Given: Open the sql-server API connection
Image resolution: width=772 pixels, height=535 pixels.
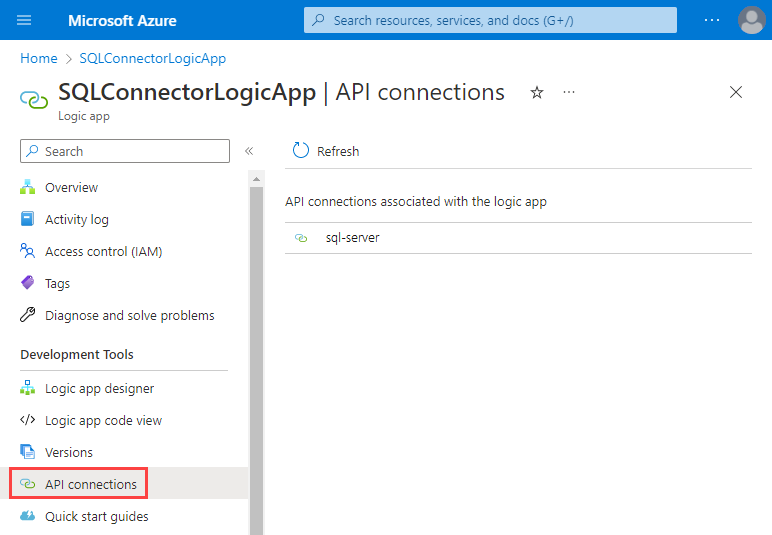Looking at the screenshot, I should 353,238.
